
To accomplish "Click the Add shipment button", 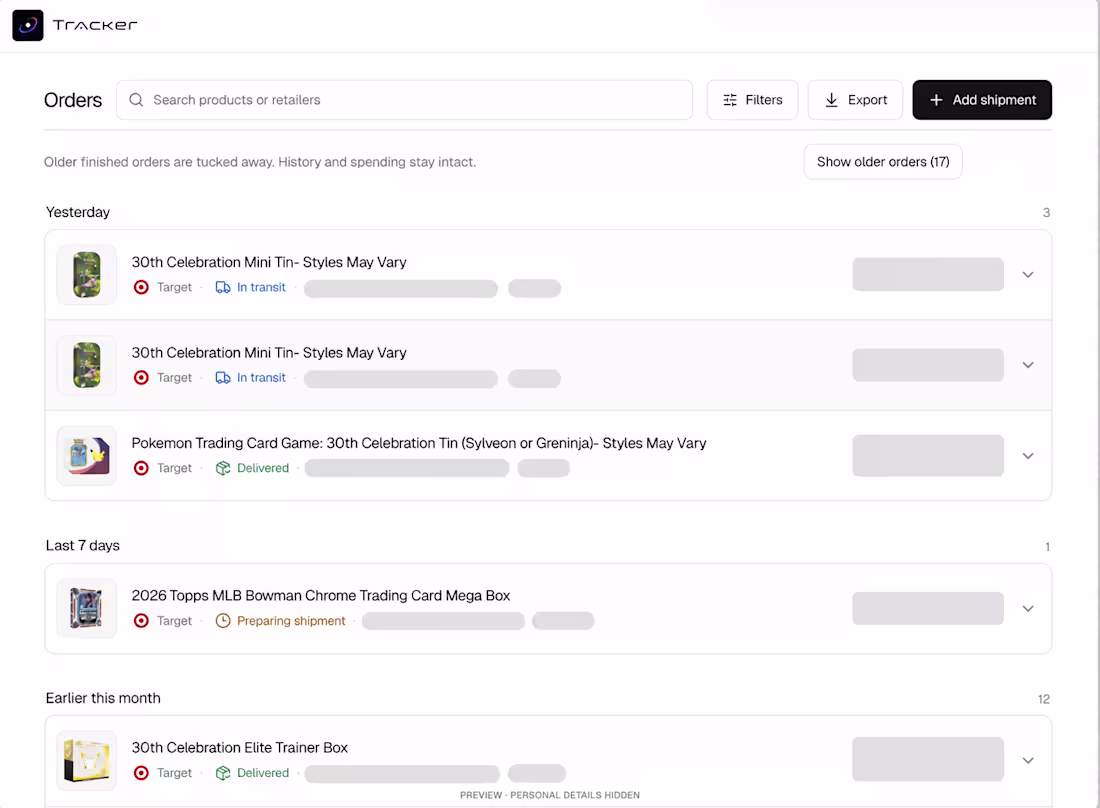I will 982,100.
